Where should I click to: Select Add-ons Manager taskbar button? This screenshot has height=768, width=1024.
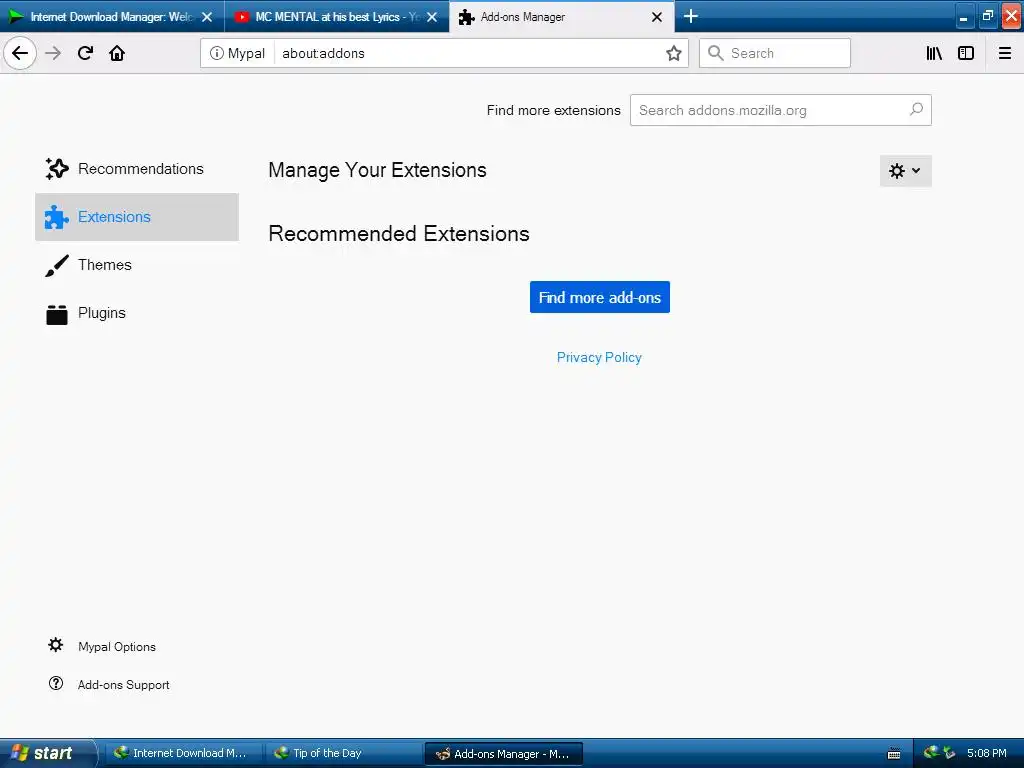(x=504, y=754)
